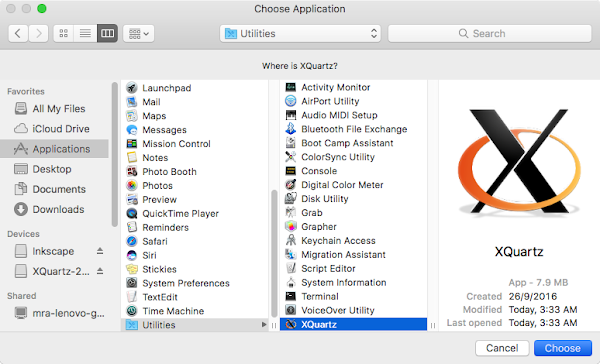Open iCloud Drive in sidebar
Image resolution: width=600 pixels, height=364 pixels.
54,129
